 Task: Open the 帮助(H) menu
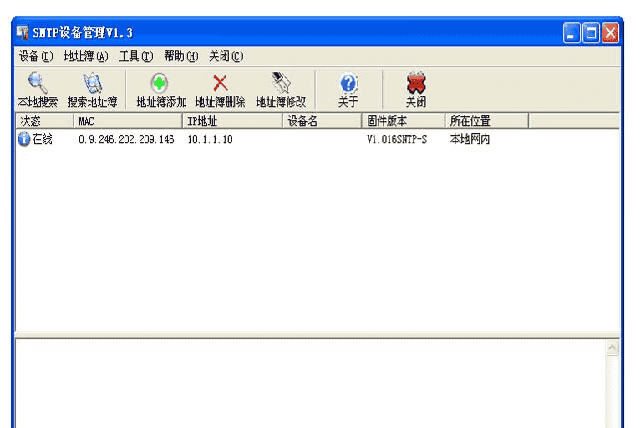click(x=181, y=56)
